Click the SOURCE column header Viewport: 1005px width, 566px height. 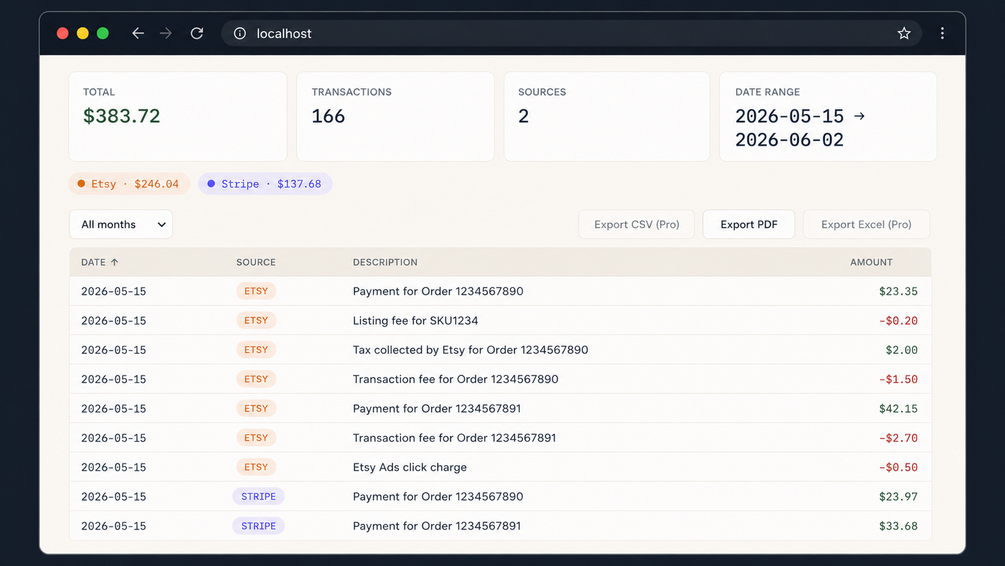click(256, 262)
